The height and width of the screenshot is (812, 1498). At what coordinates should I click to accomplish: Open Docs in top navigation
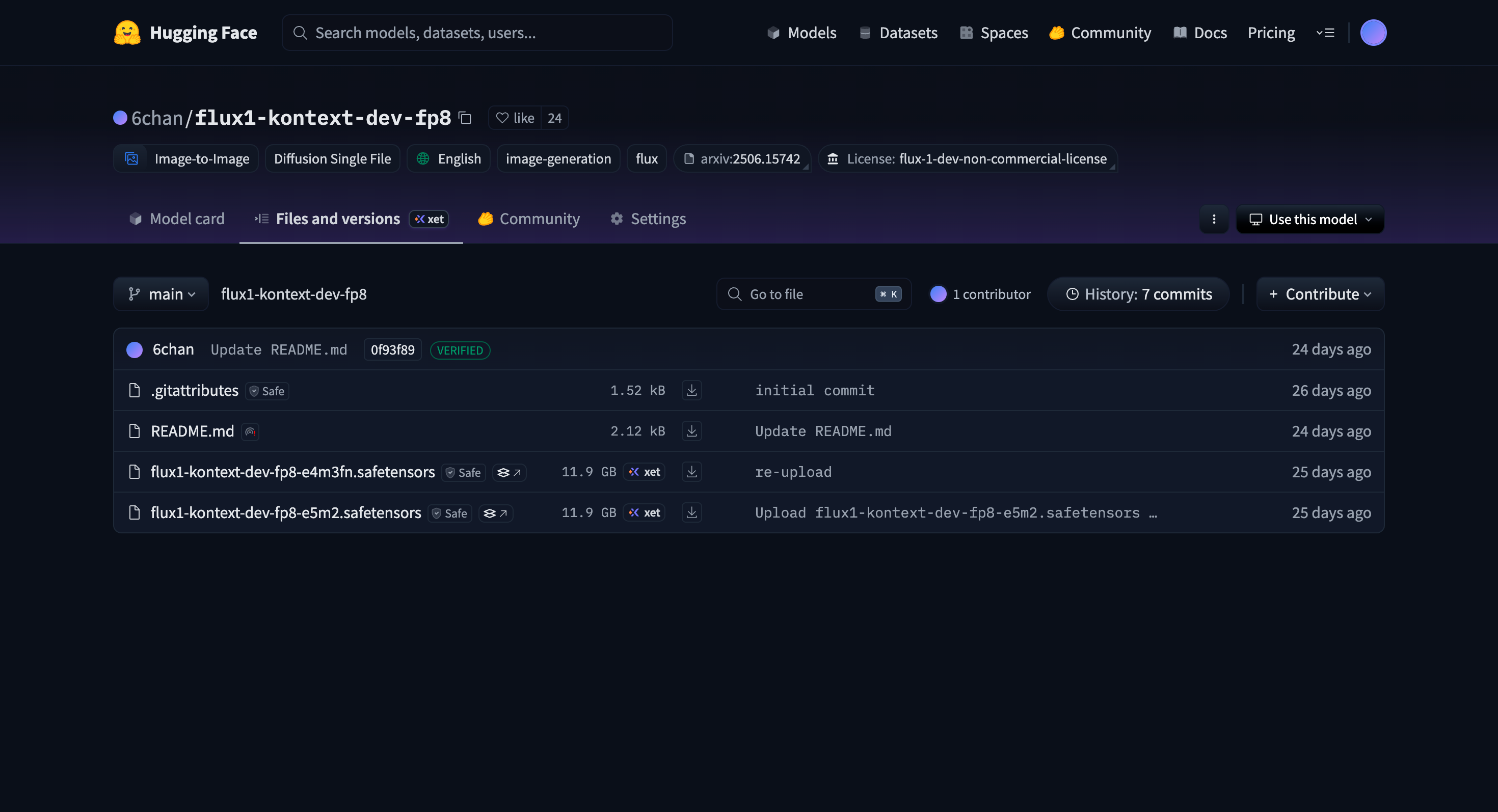tap(1200, 33)
